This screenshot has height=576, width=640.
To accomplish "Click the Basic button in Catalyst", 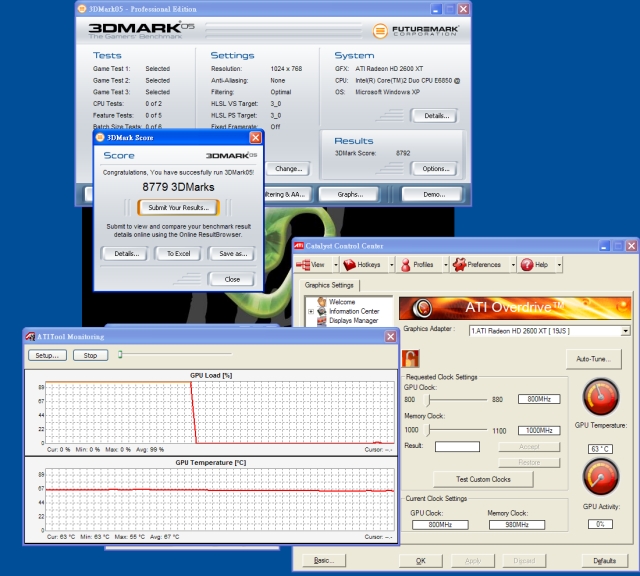I will (x=324, y=560).
